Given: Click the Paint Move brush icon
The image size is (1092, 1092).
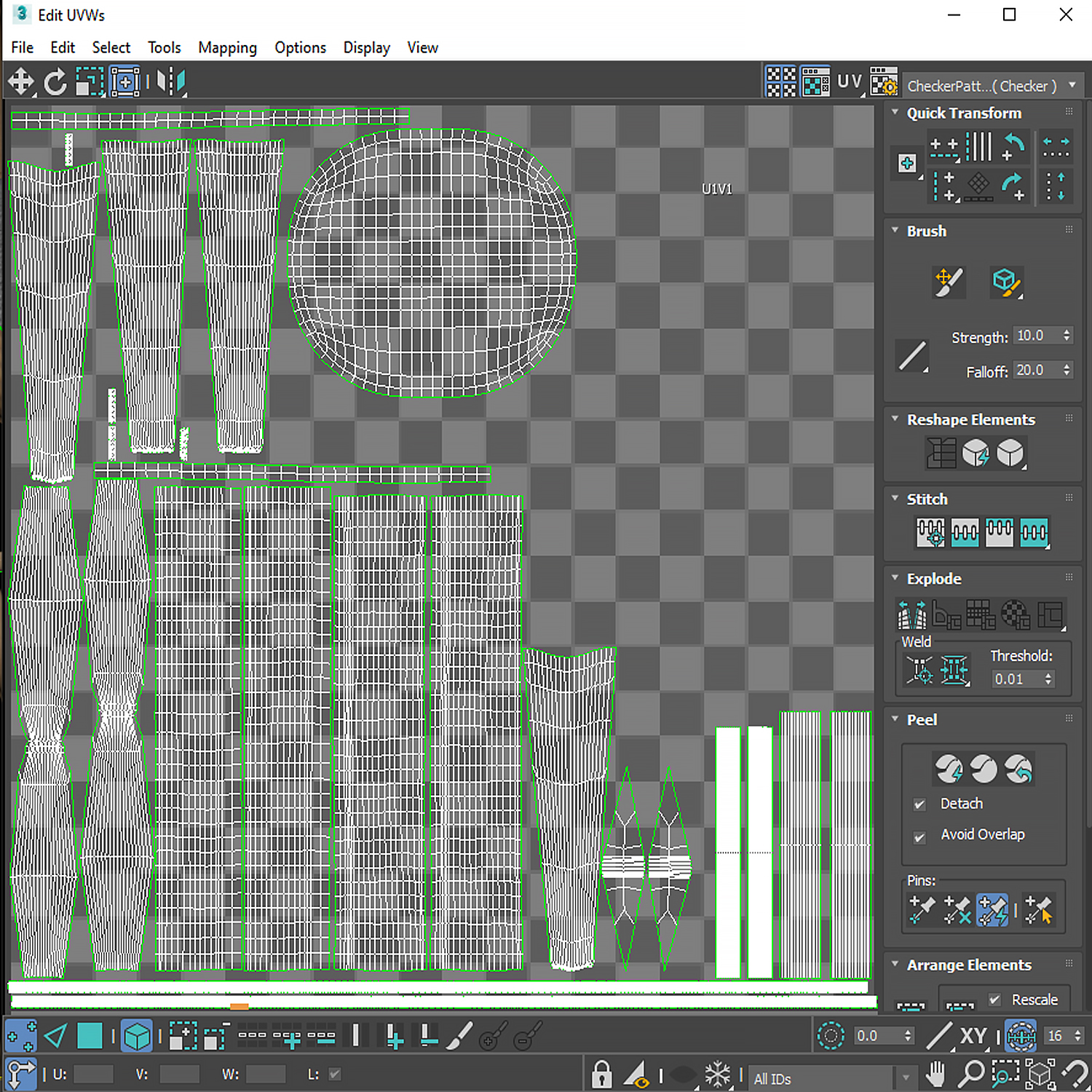Looking at the screenshot, I should click(x=949, y=282).
